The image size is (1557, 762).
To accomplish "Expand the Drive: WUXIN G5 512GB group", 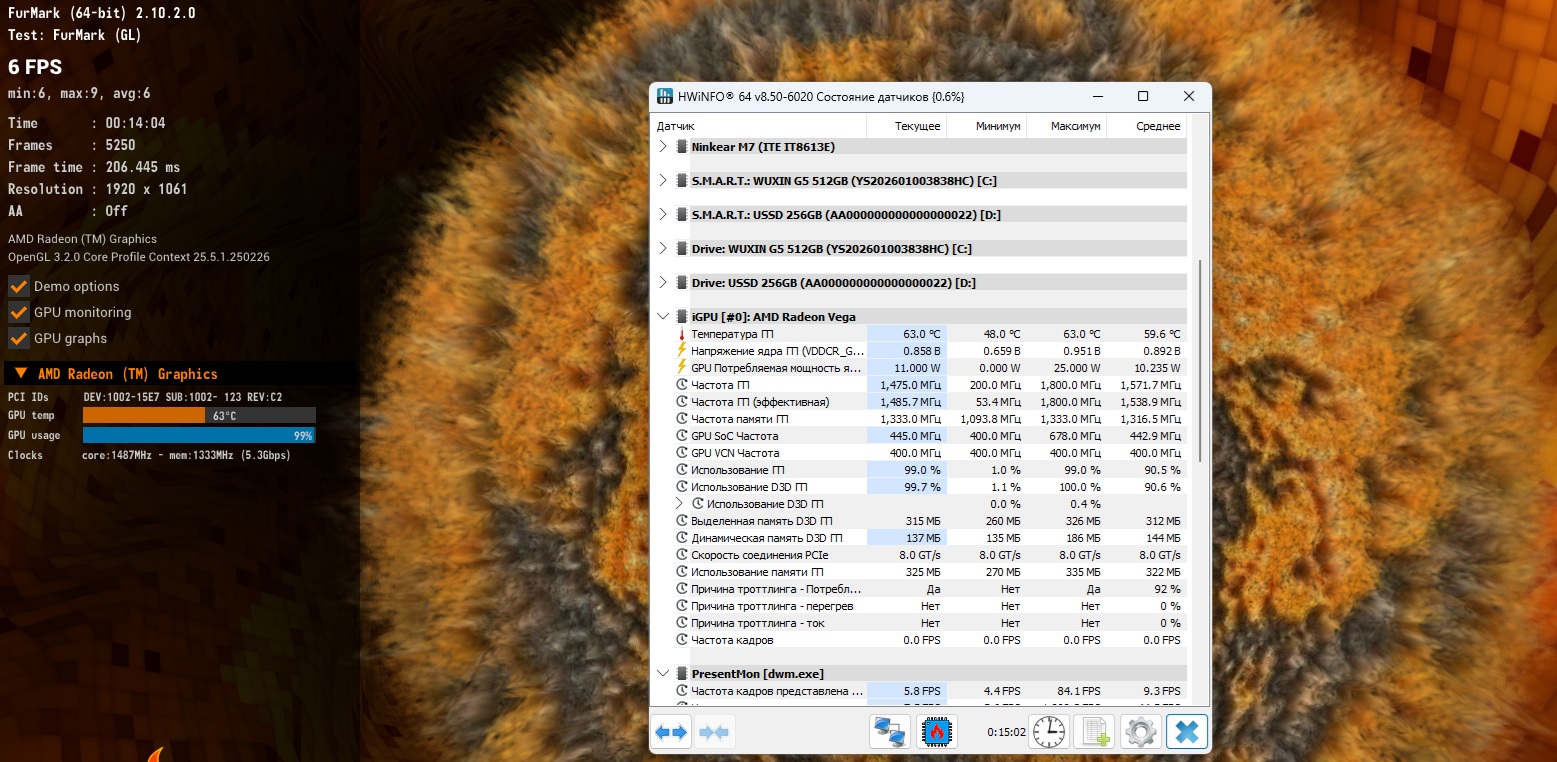I will 663,249.
